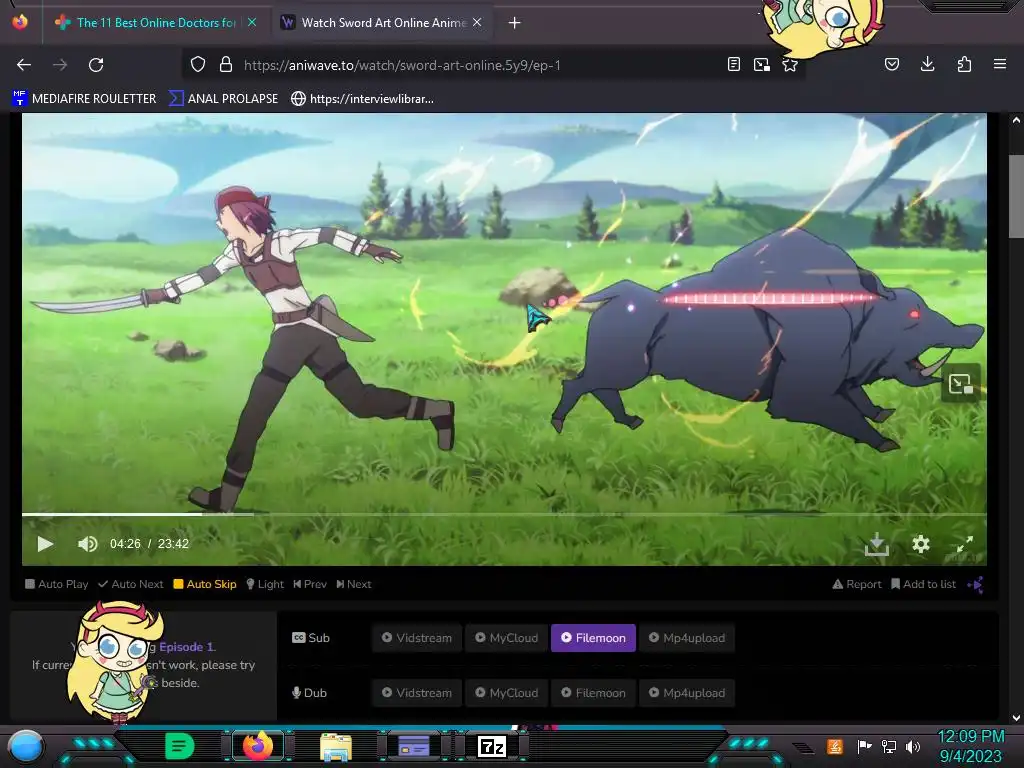
Task: Click the share icon beside Add to list
Action: [974, 584]
